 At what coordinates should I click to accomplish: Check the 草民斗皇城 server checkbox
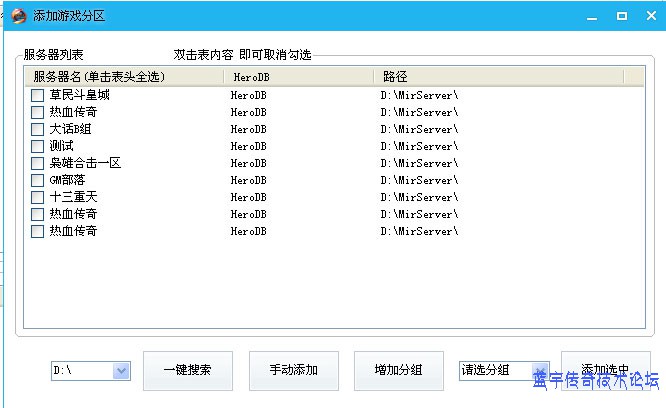point(37,95)
